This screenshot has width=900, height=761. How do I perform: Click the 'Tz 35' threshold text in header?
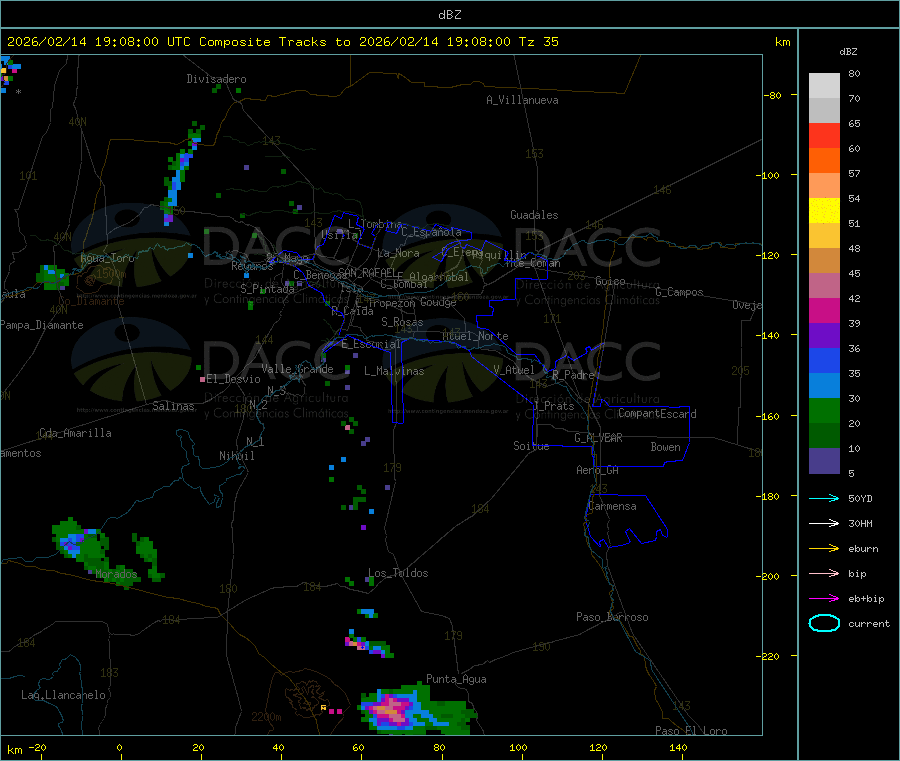click(538, 42)
